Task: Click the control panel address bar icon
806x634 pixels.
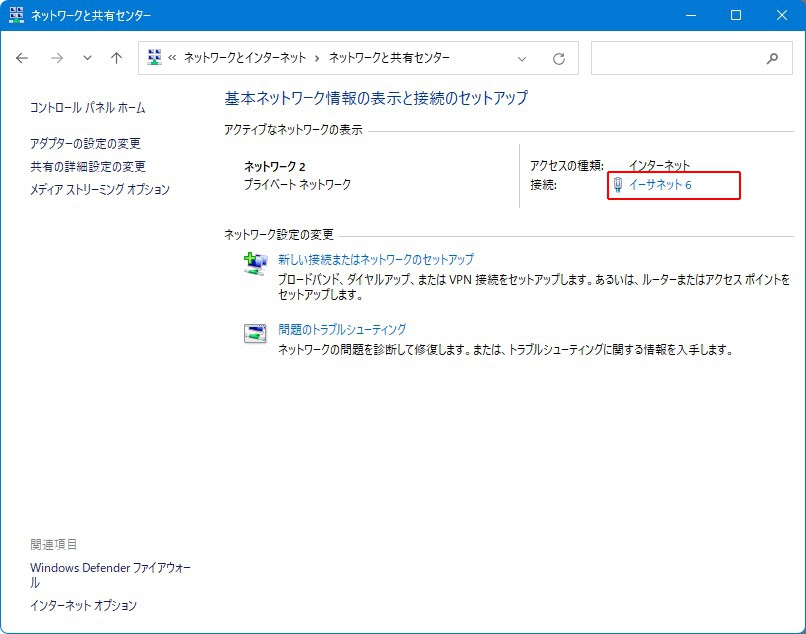Action: pos(155,58)
